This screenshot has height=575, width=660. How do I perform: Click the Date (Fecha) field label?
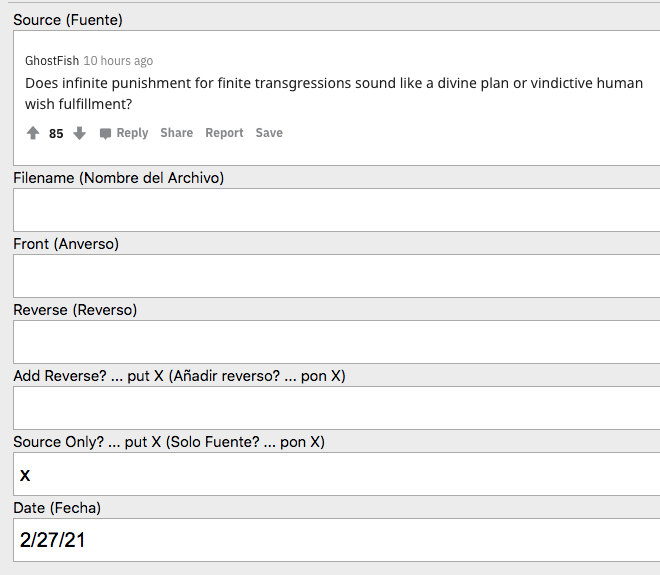point(57,508)
